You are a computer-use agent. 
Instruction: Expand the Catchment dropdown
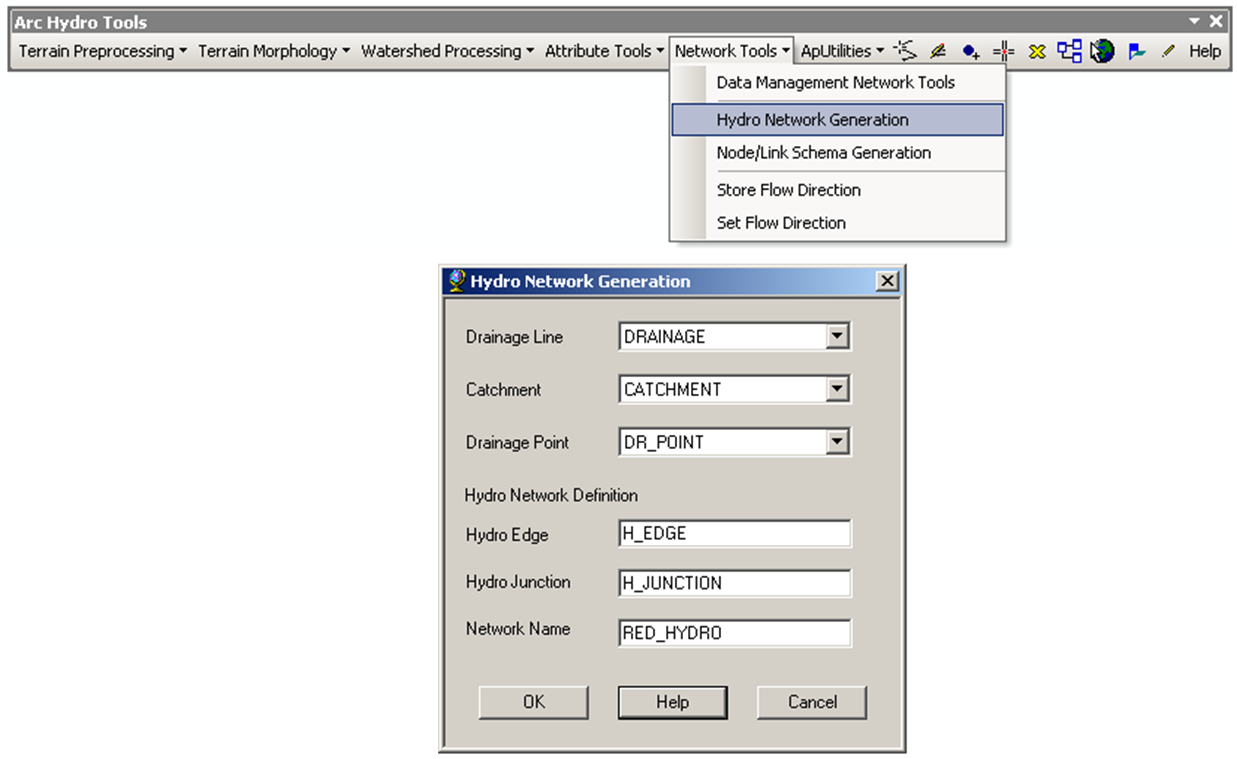click(838, 389)
